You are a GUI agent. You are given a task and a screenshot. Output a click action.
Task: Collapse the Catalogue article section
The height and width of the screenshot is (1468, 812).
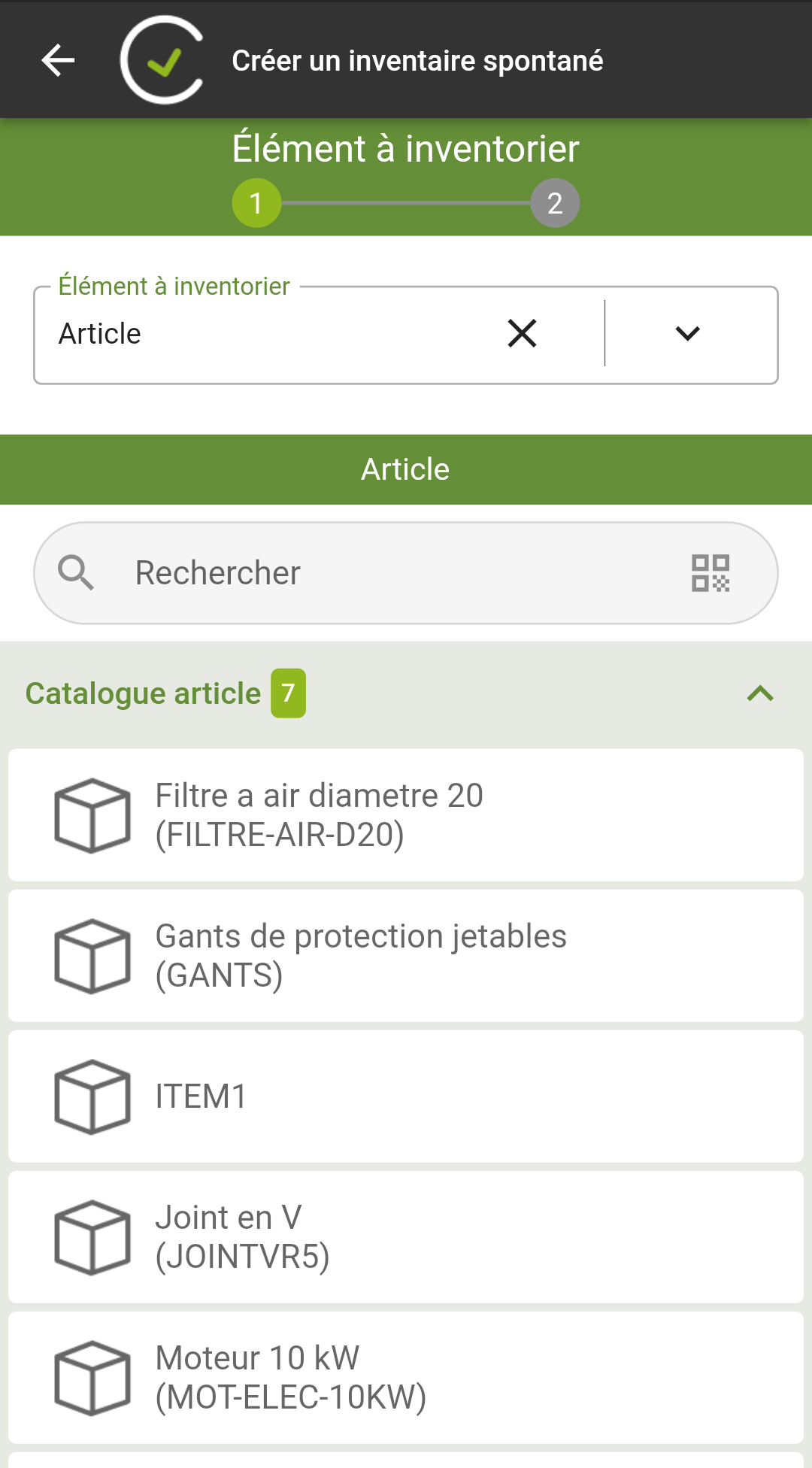tap(760, 693)
